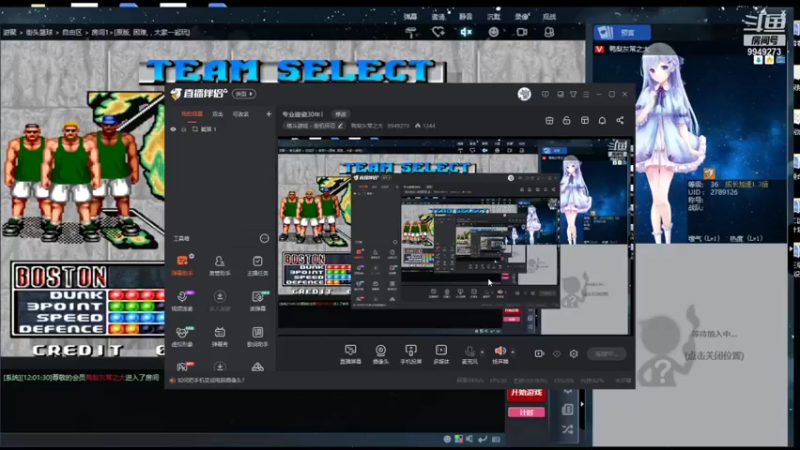The width and height of the screenshot is (800, 450).
Task: Expand the microphone options arrow
Action: (482, 352)
